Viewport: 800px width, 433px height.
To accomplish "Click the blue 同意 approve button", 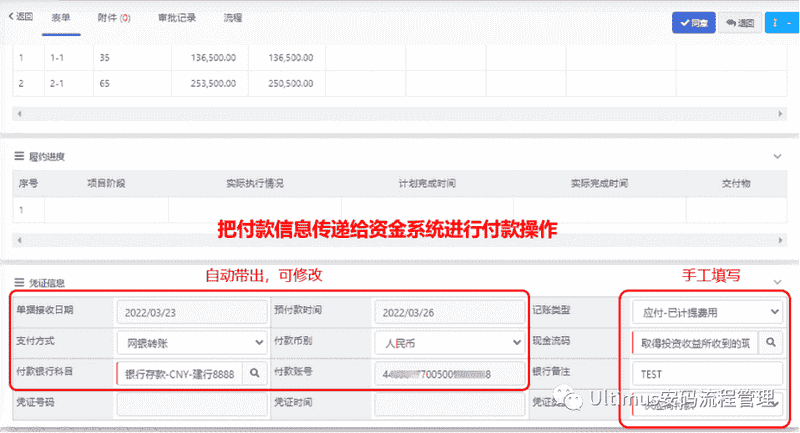I will [x=693, y=22].
